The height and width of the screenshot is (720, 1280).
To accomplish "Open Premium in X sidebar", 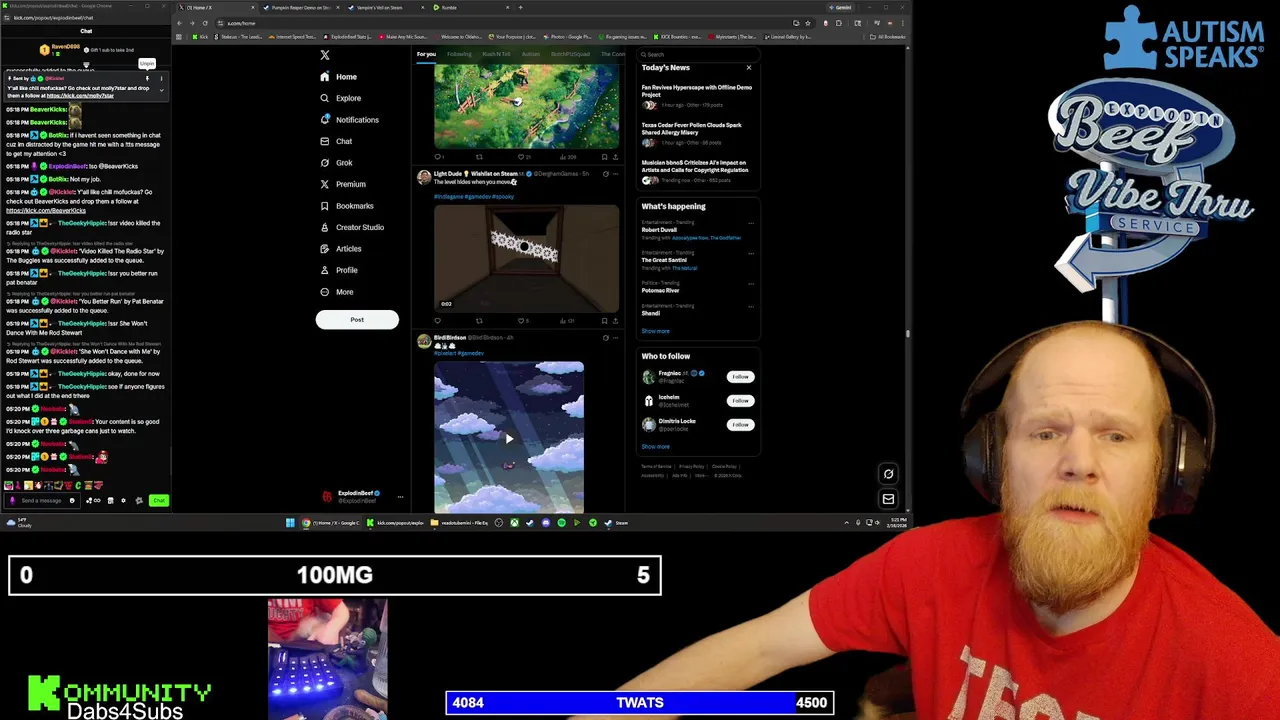I will coord(342,184).
